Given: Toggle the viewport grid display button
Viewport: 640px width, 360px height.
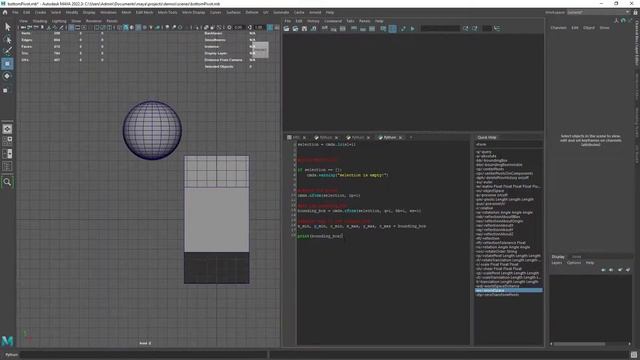Looking at the screenshot, I should click(x=71, y=27).
